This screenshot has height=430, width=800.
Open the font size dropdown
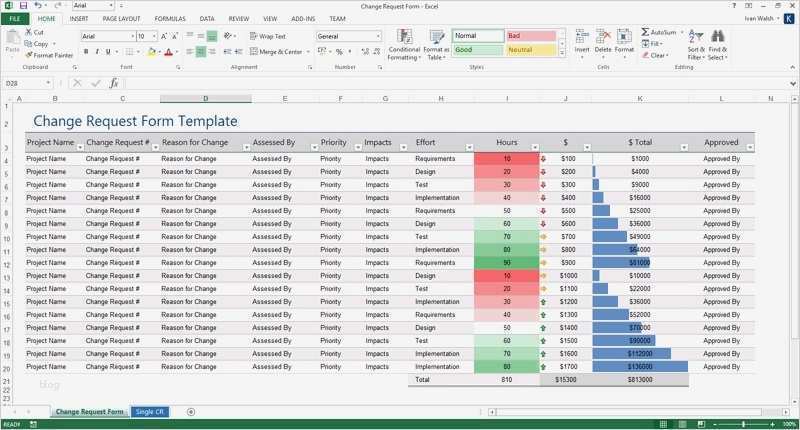click(x=154, y=36)
